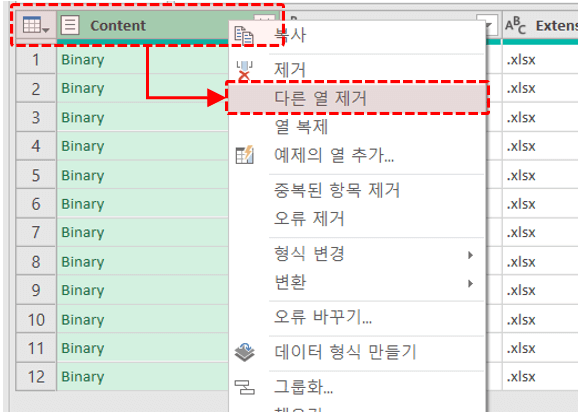Select 오류 제거 menu entry
The image size is (578, 412).
coord(309,219)
